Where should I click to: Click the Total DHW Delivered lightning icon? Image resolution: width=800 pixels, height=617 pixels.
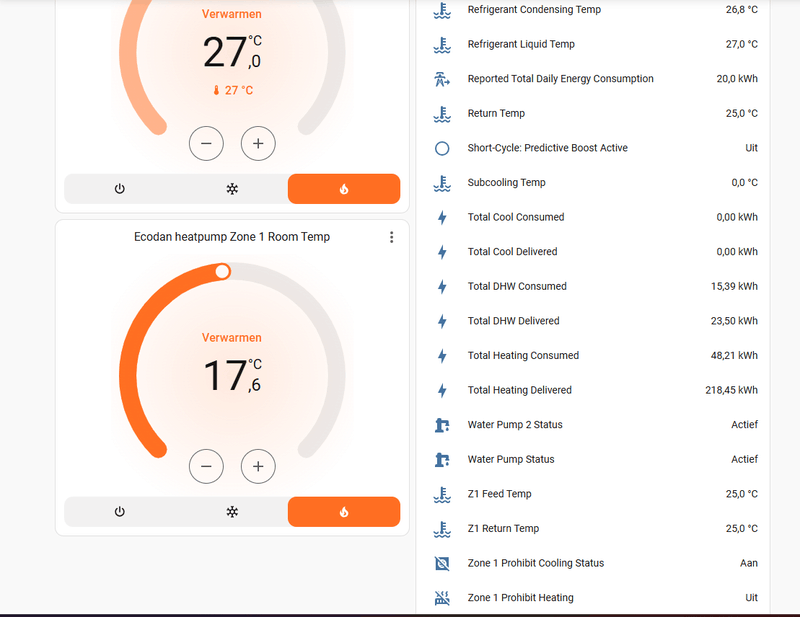pos(442,321)
